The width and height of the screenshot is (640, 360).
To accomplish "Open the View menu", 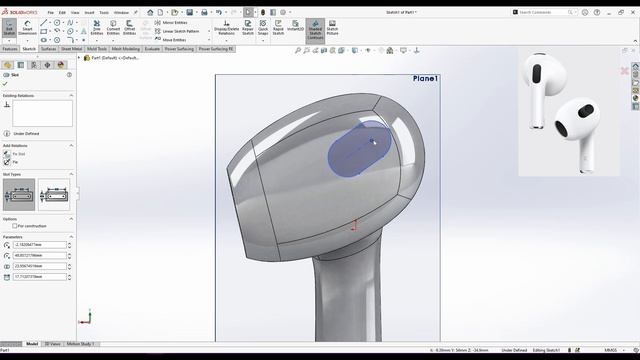I will click(x=75, y=13).
